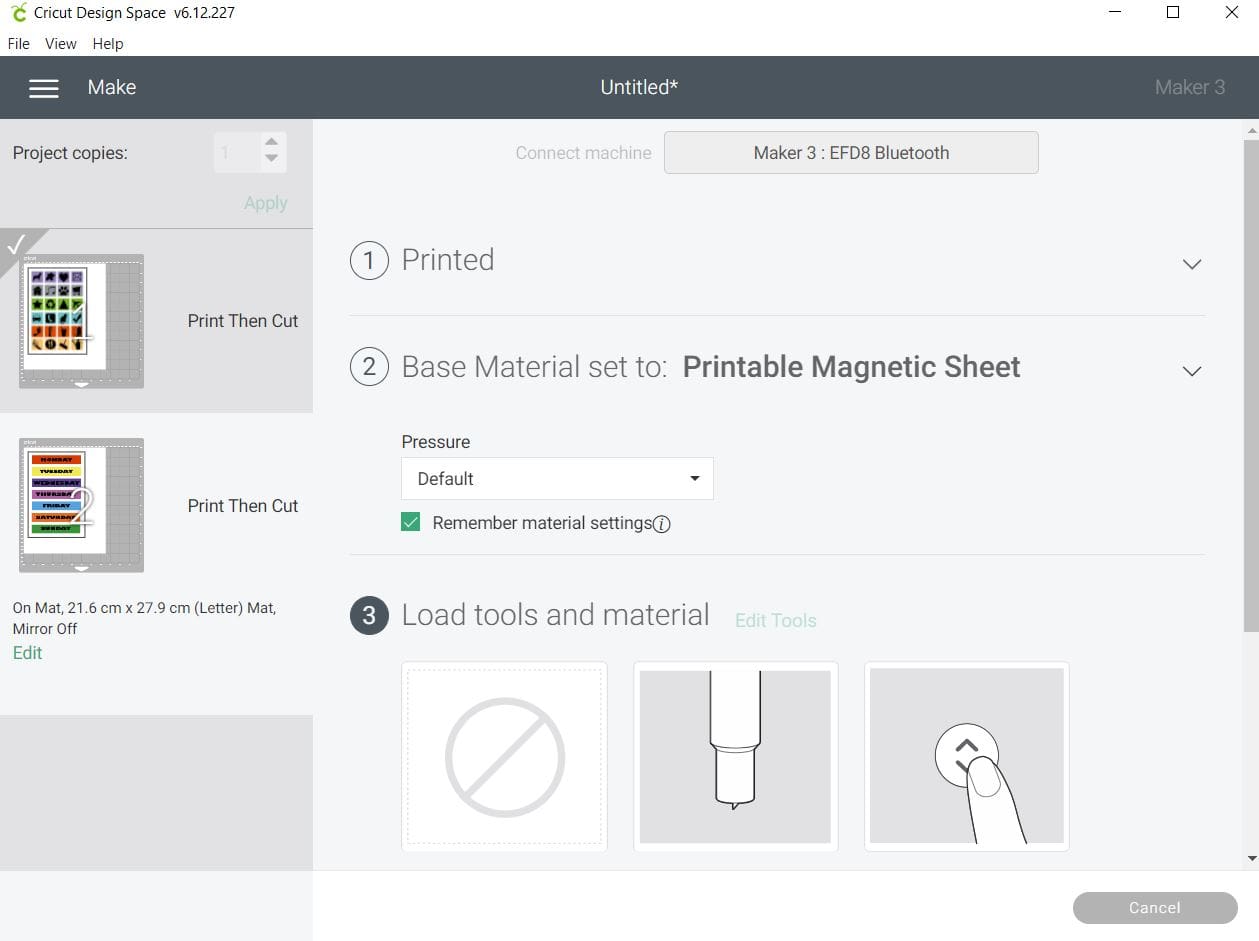Click the step 3 filled circle number
Screen dimensions: 1259x941
click(369, 615)
